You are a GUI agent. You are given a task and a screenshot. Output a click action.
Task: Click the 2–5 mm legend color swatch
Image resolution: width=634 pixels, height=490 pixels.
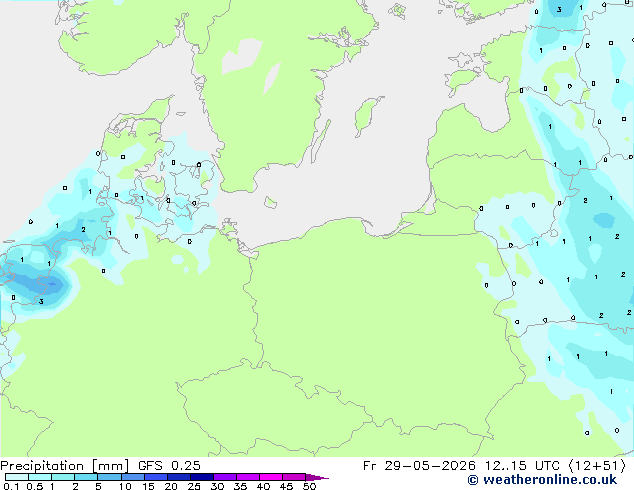(x=86, y=477)
